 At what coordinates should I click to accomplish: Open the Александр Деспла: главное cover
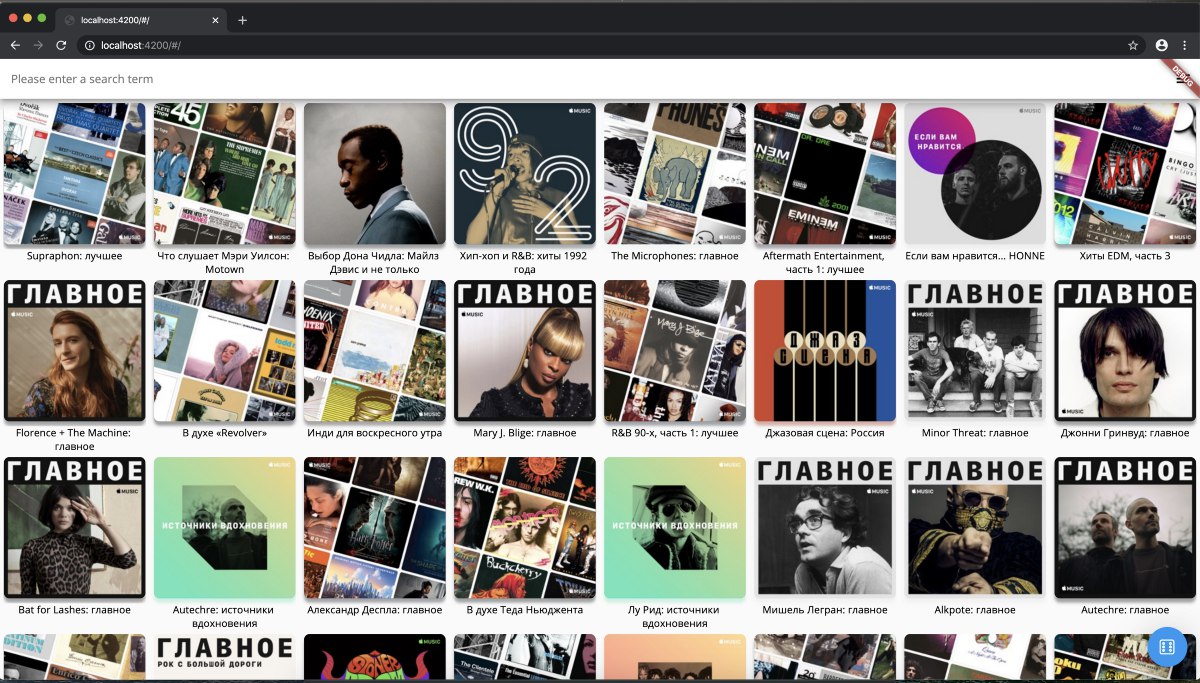click(375, 528)
